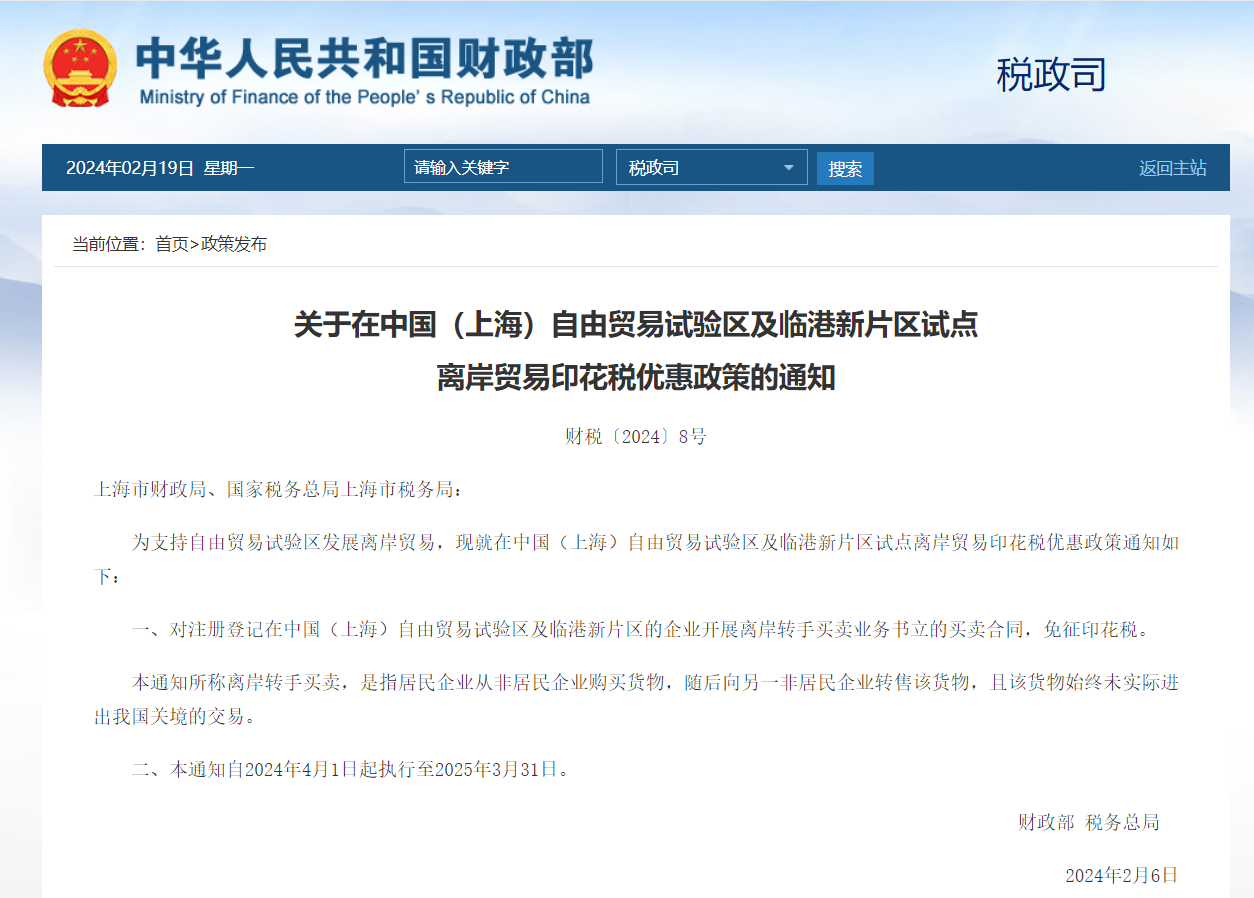Screen dimensions: 1254x898
Task: Click the national emblem logo
Action: coord(79,68)
